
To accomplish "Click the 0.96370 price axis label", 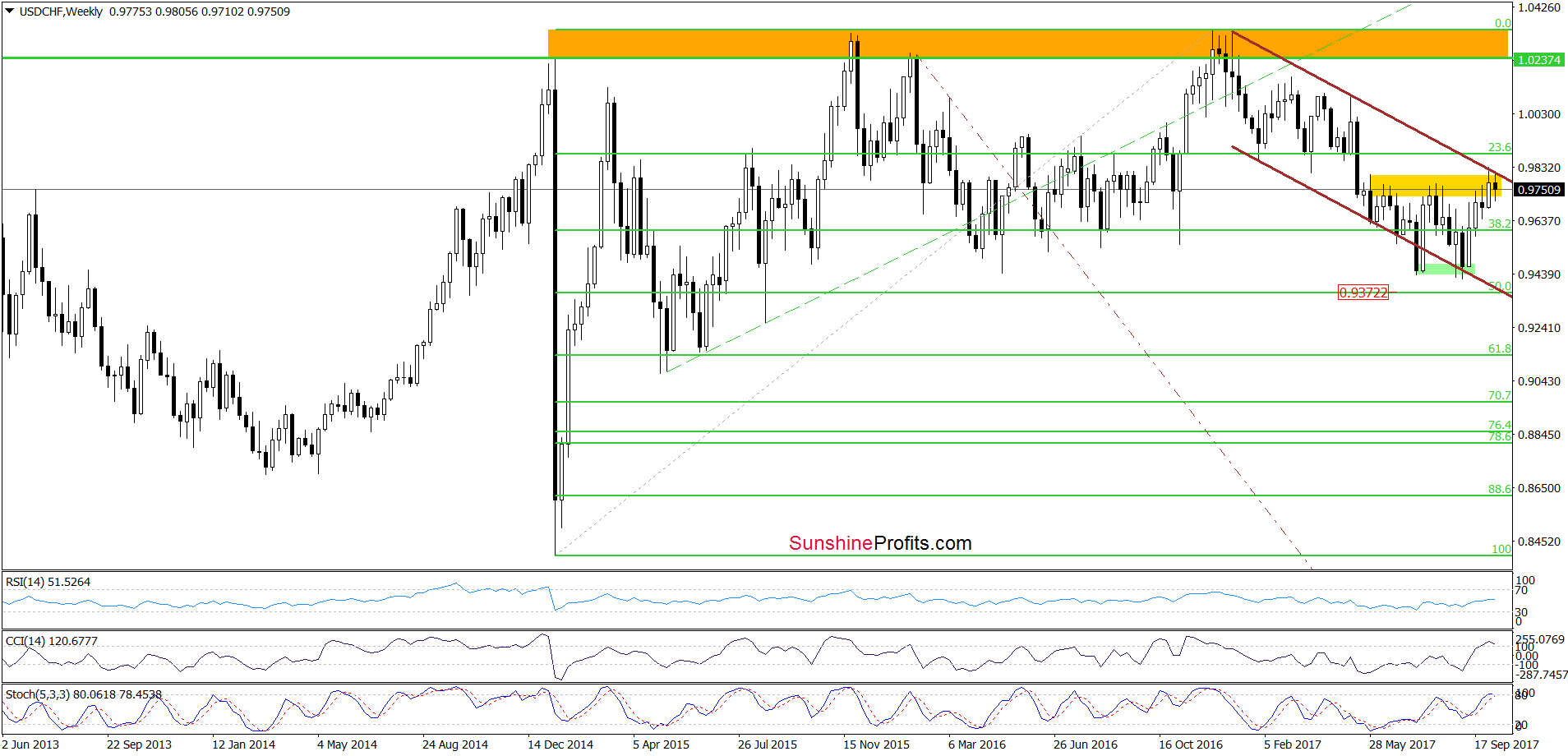I will [1539, 221].
